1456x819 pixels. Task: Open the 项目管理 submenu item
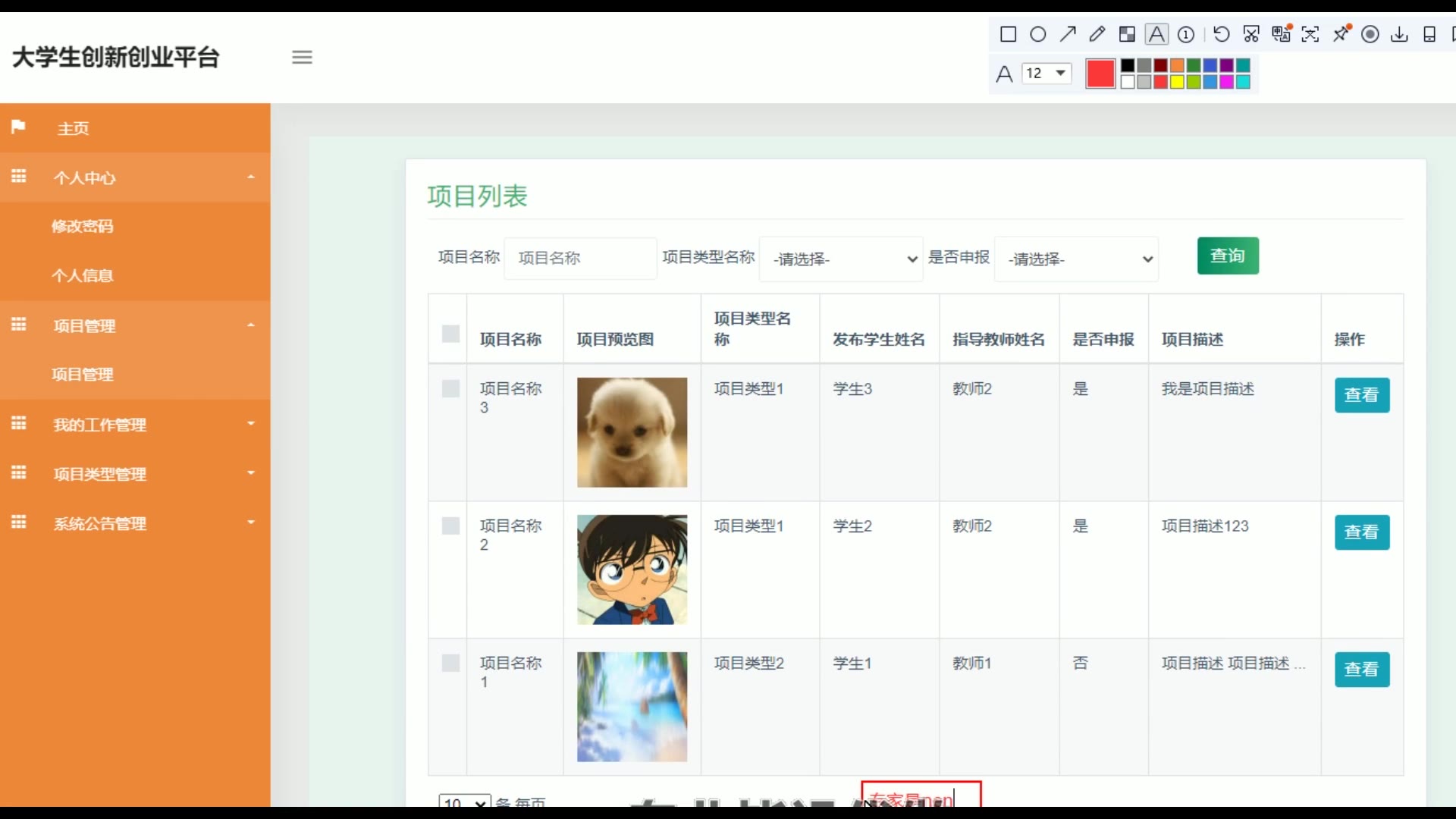pos(83,375)
